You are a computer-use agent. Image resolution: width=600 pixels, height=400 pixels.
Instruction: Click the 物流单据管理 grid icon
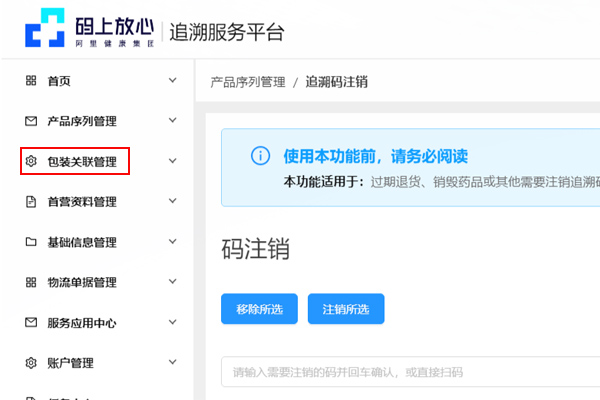pyautogui.click(x=30, y=282)
